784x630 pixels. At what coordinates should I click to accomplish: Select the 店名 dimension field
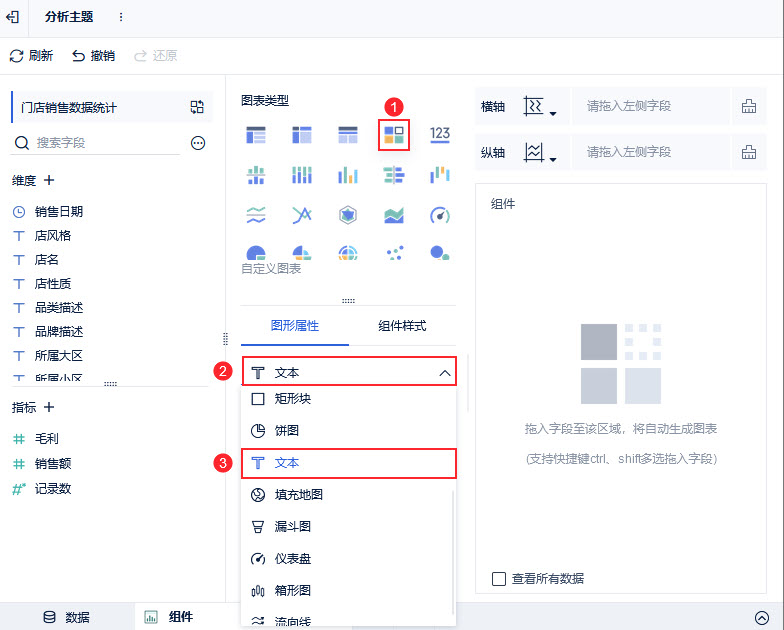click(46, 260)
